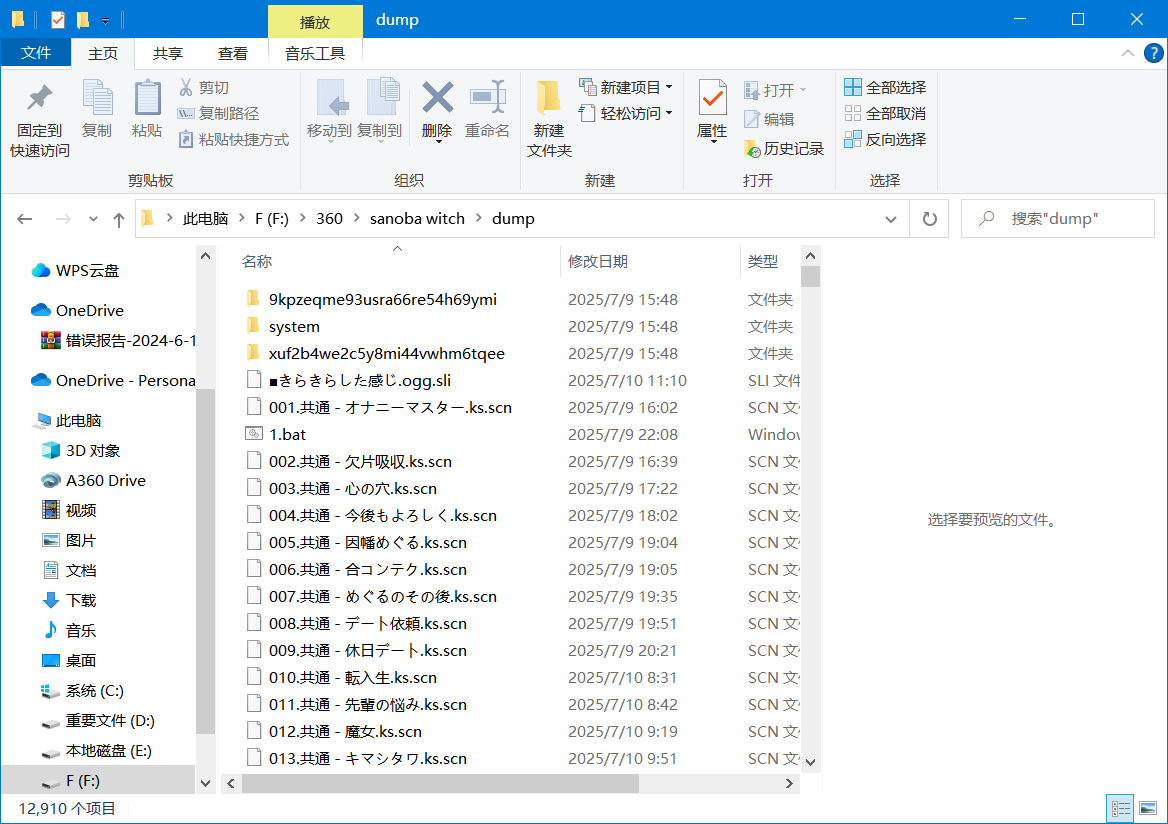This screenshot has height=824, width=1168.
Task: Sort by the 修改日期 column header
Action: click(x=597, y=262)
